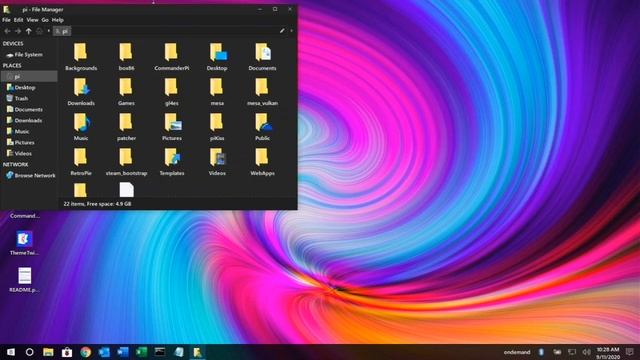Image resolution: width=640 pixels, height=360 pixels.
Task: Select the Games folder icon
Action: point(126,87)
